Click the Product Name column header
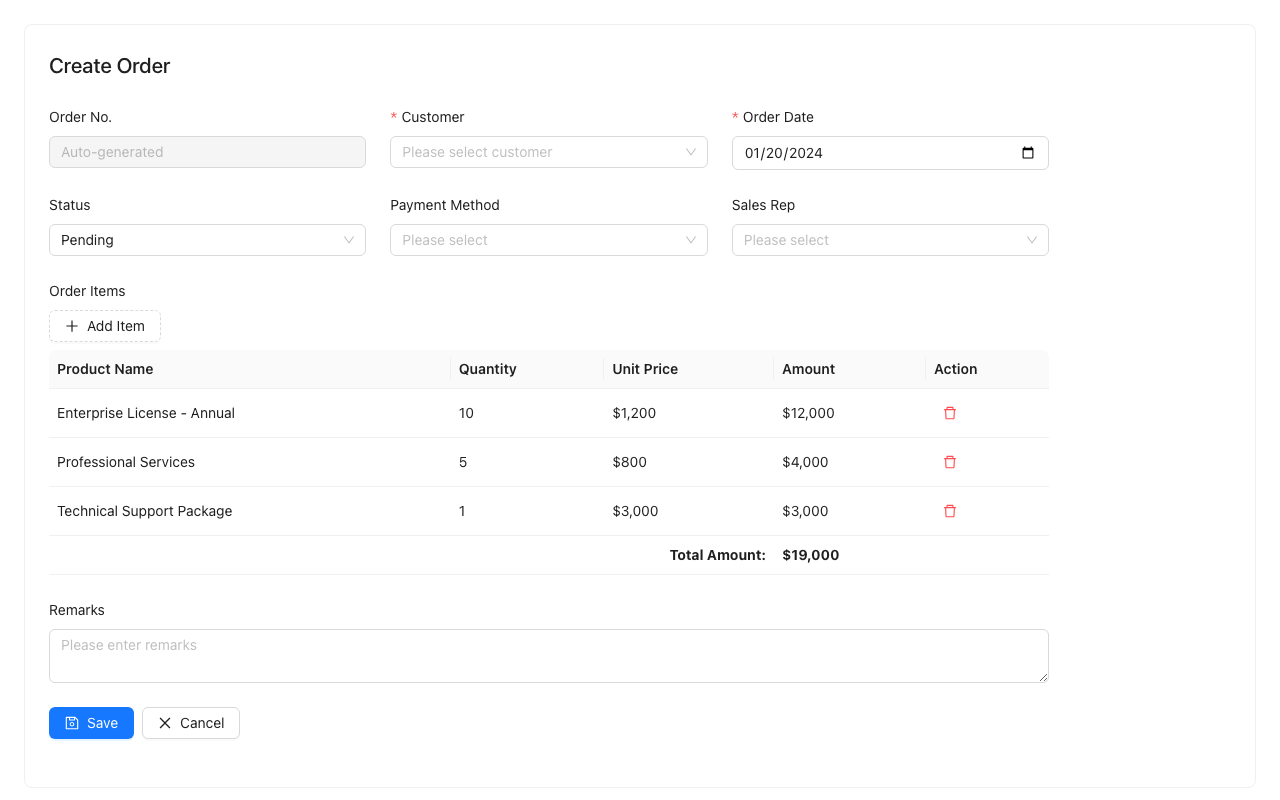This screenshot has width=1280, height=800. tap(105, 369)
